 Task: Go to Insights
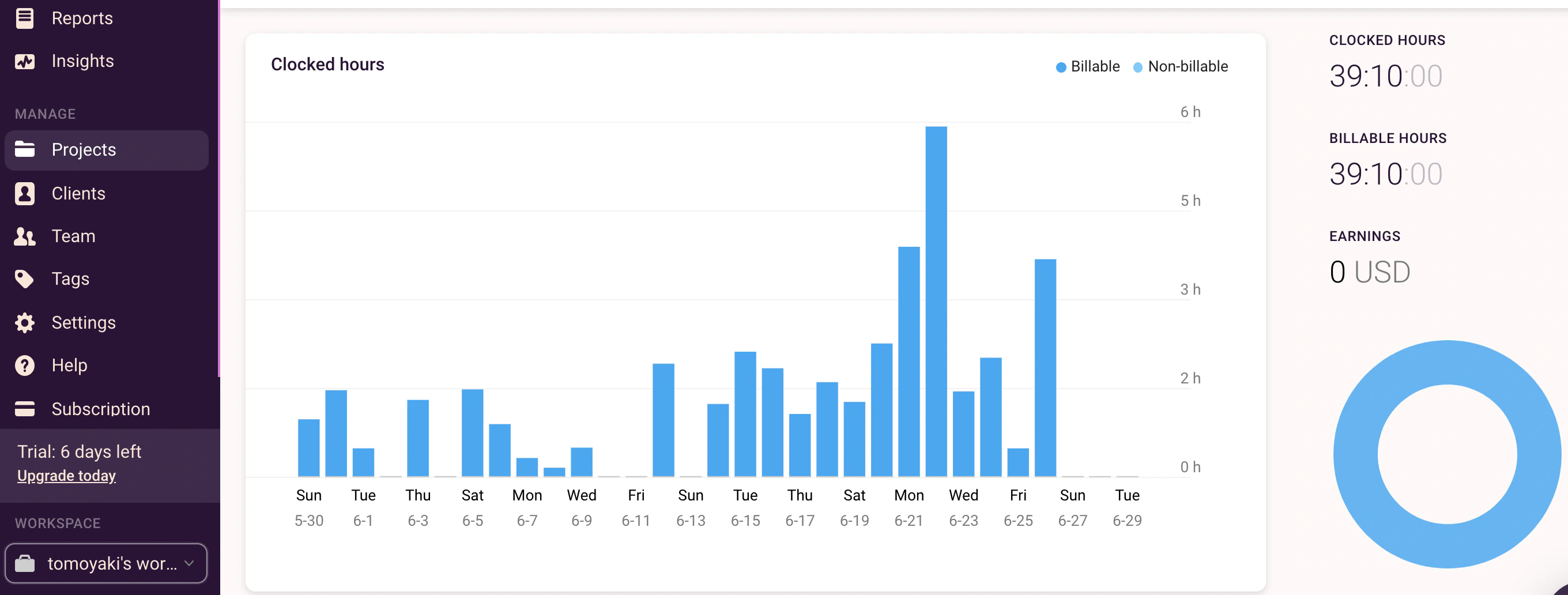83,61
